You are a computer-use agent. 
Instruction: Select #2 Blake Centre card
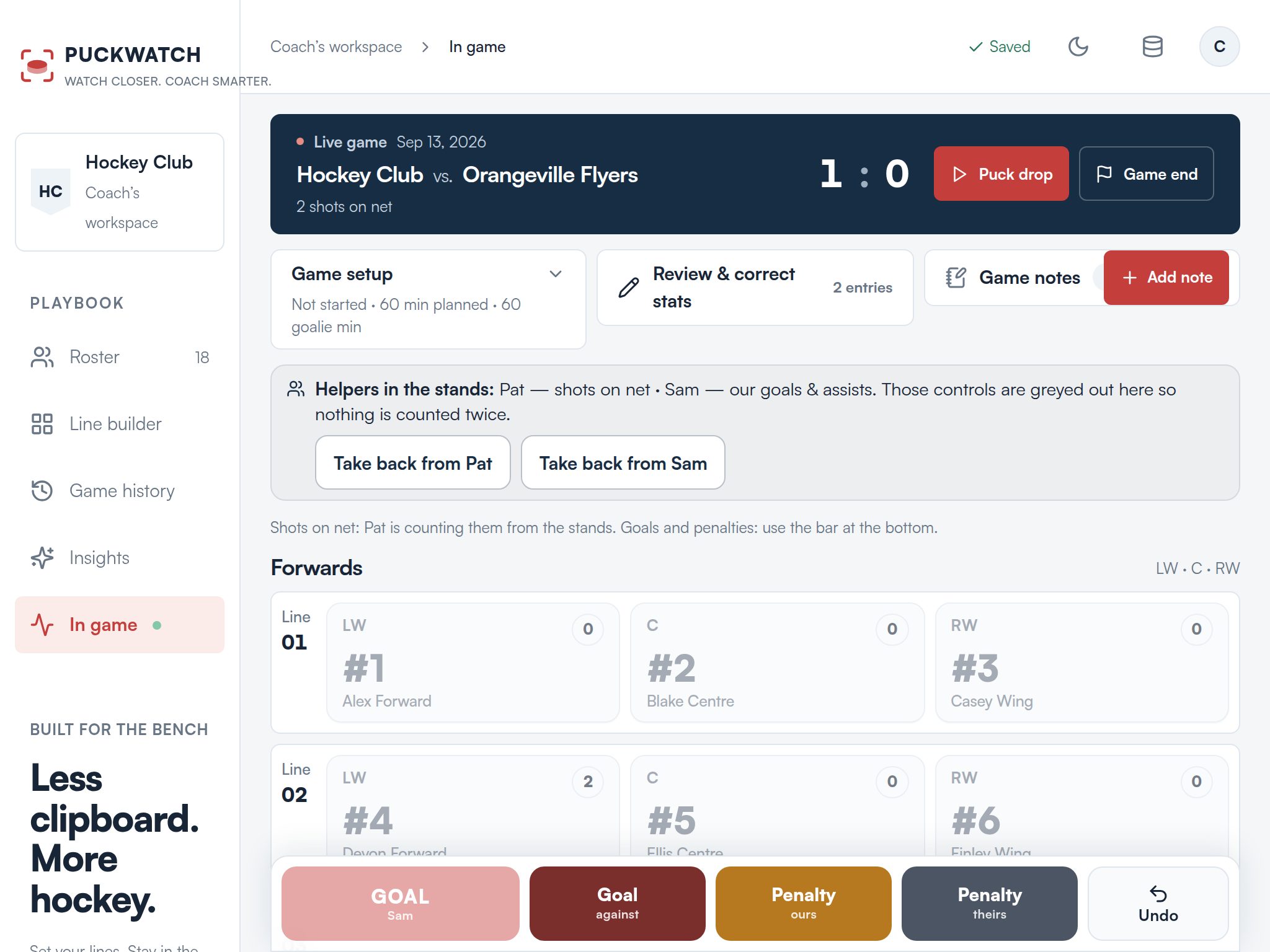tap(777, 663)
